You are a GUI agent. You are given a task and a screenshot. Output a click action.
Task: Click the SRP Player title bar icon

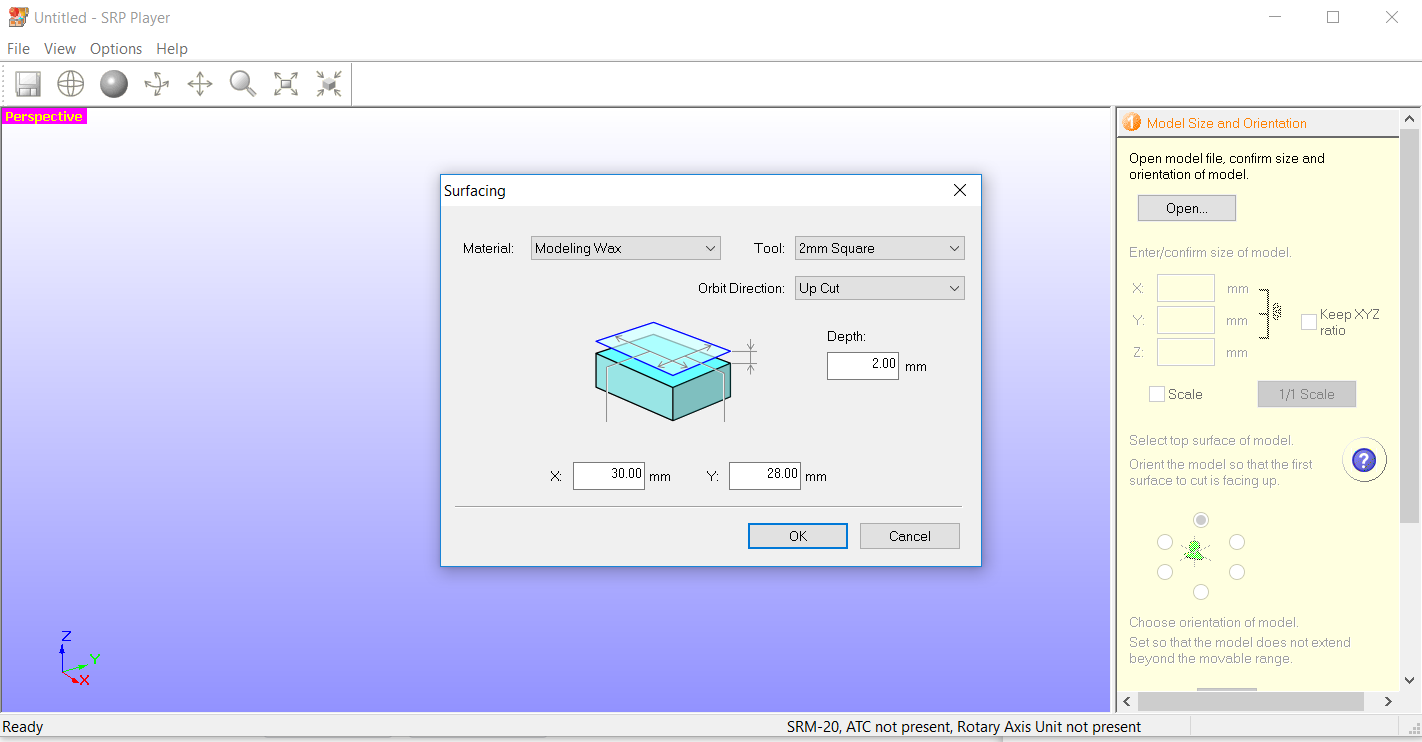tap(18, 17)
